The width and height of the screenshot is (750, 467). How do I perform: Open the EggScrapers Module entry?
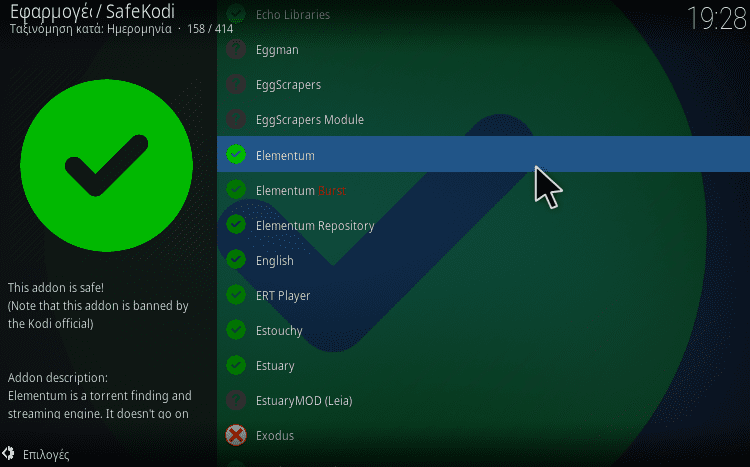[484, 119]
